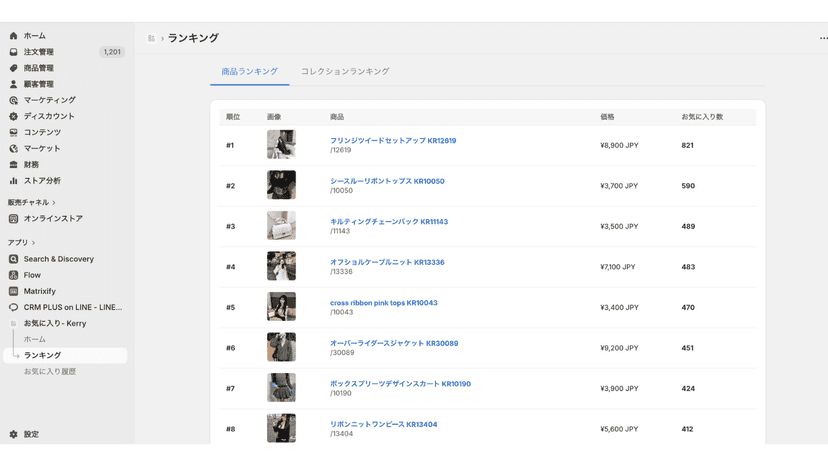Click the settings gear icon

point(14,434)
